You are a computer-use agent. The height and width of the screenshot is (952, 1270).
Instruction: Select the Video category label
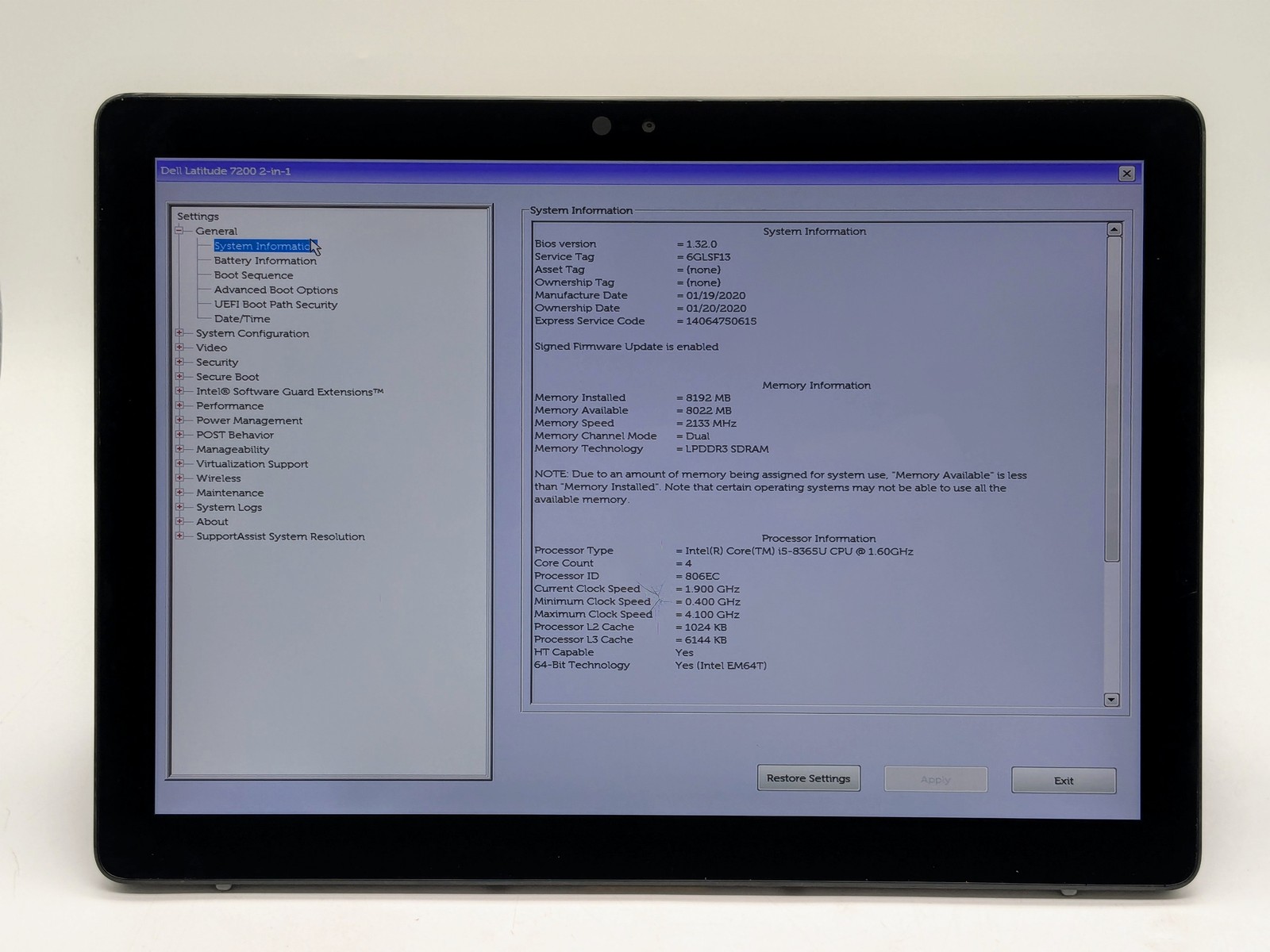pos(211,347)
